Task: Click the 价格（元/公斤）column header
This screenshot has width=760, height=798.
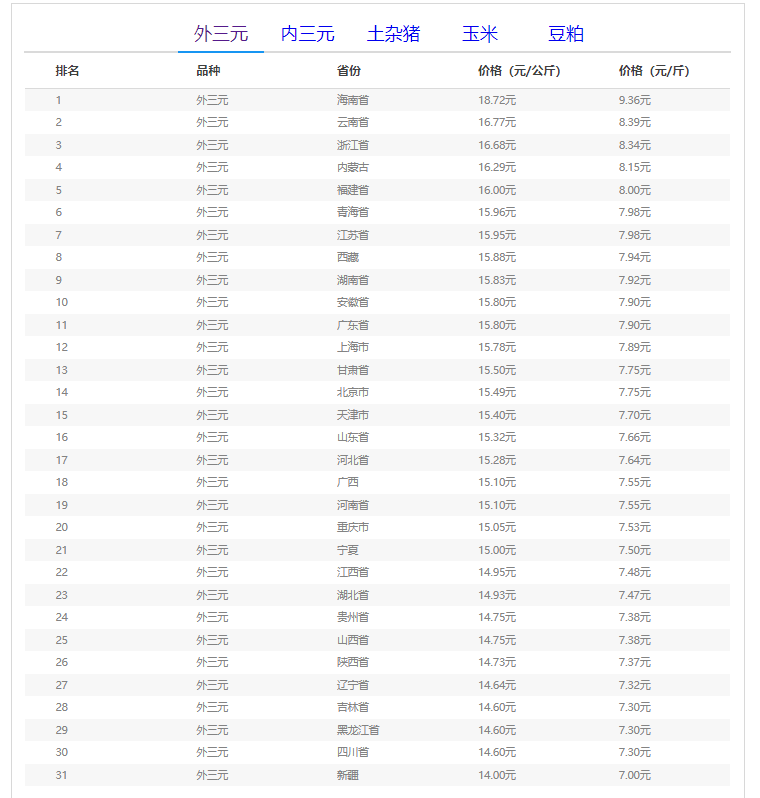Action: (519, 71)
